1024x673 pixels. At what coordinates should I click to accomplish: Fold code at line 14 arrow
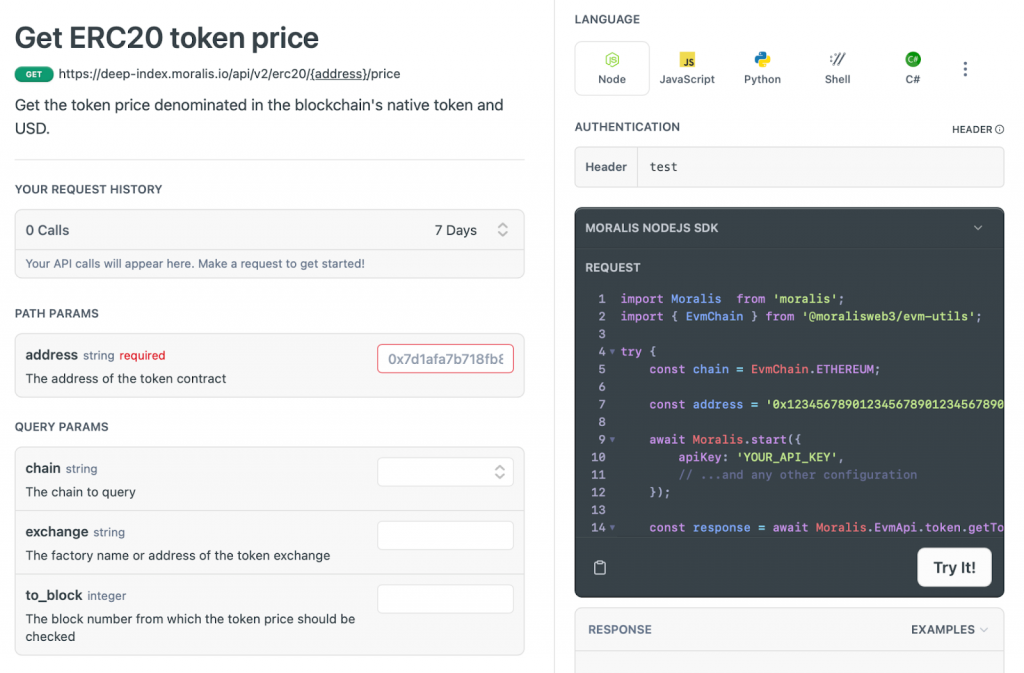(x=613, y=528)
